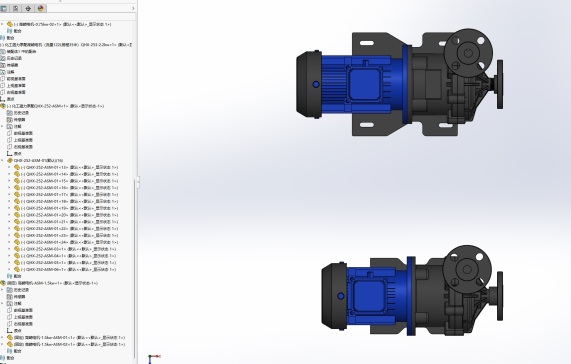Collapse the QHX-252-ASM-01 pattern folder
The image size is (571, 364).
pos(2,161)
